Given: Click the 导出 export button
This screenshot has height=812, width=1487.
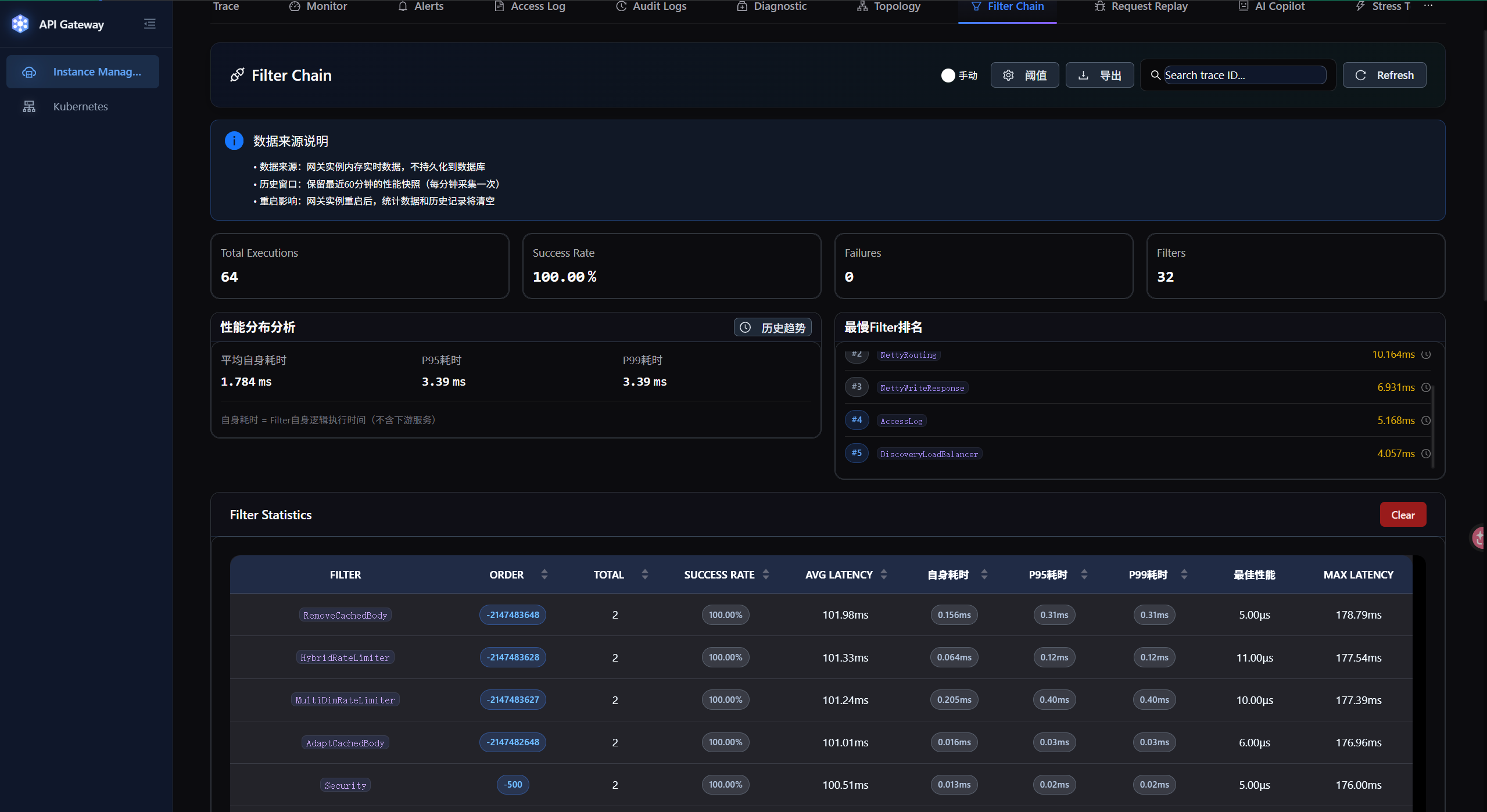Looking at the screenshot, I should [x=1100, y=76].
